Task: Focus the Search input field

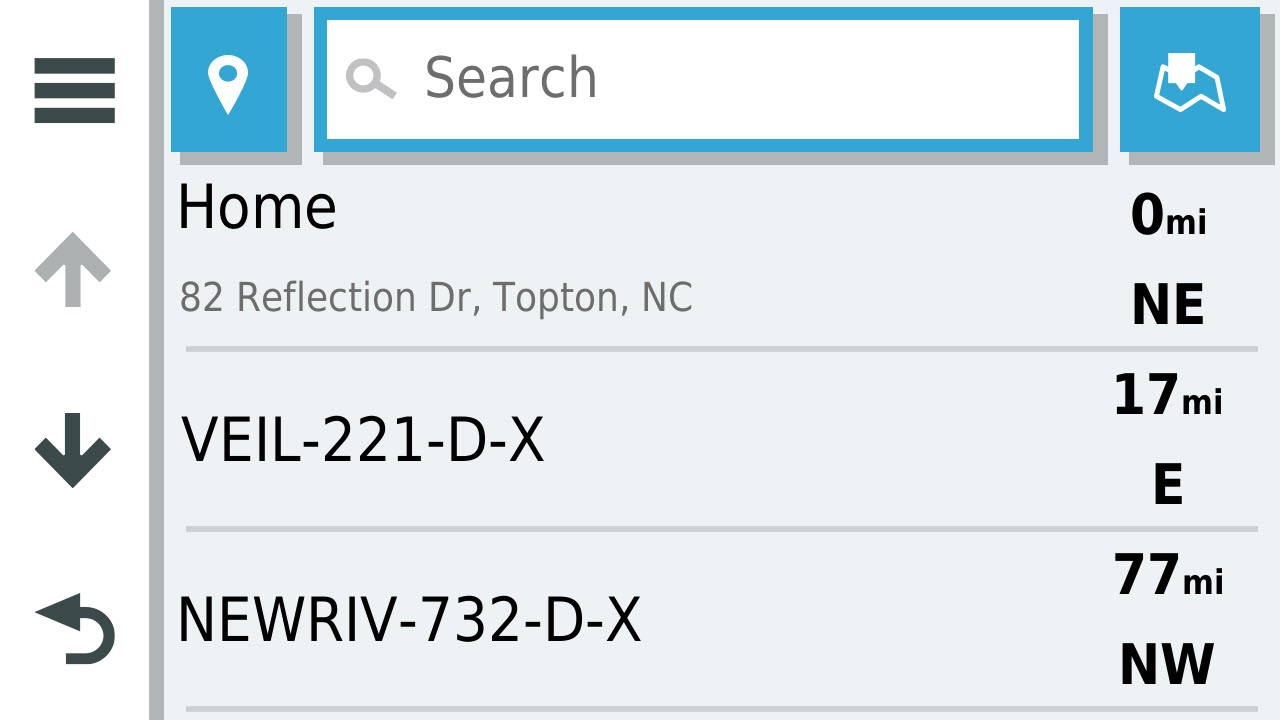Action: (x=703, y=79)
